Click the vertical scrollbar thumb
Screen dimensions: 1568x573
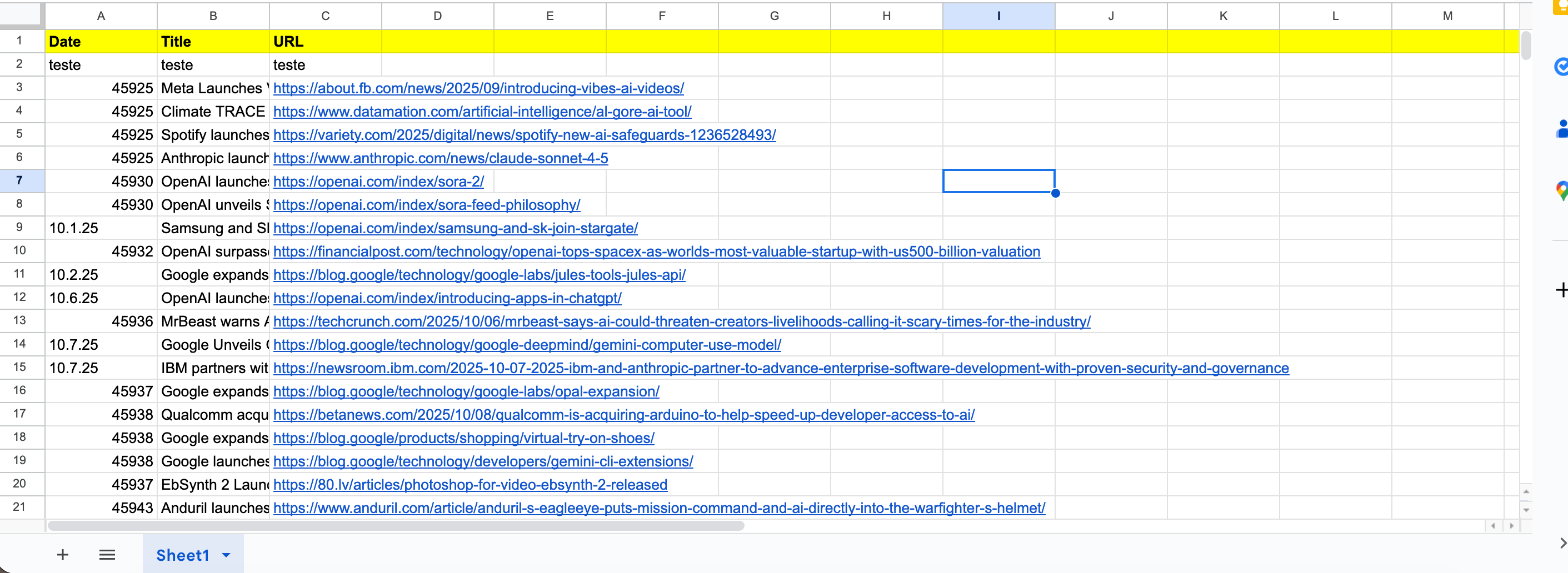click(1526, 45)
